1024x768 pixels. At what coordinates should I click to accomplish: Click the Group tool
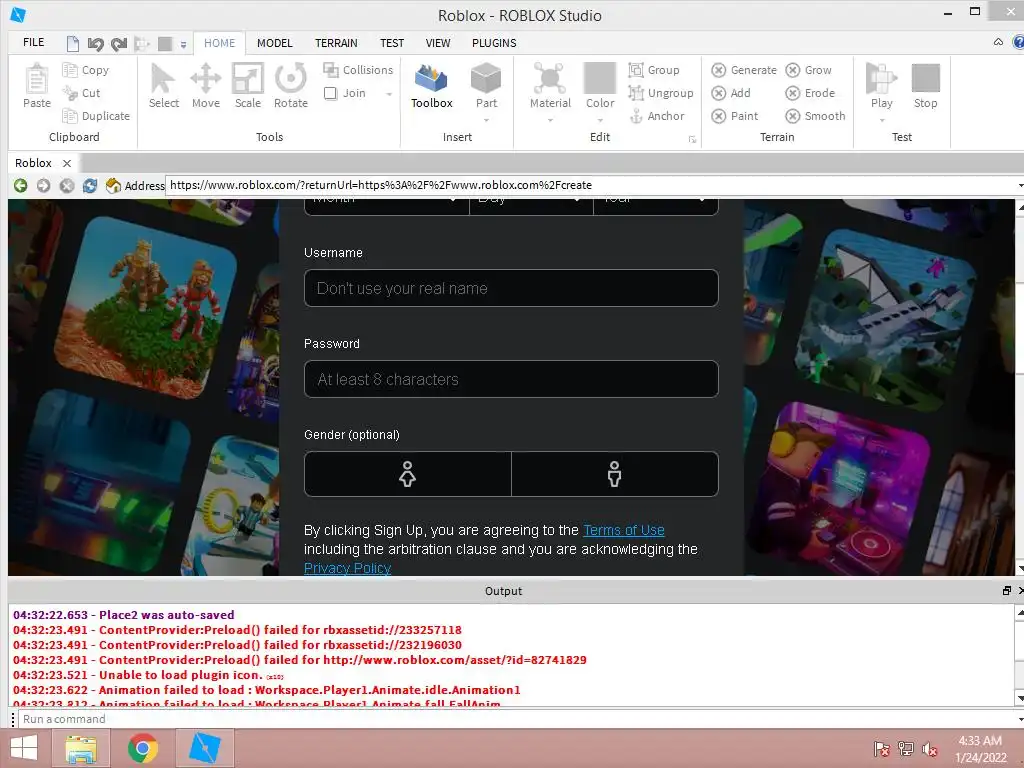coord(654,70)
